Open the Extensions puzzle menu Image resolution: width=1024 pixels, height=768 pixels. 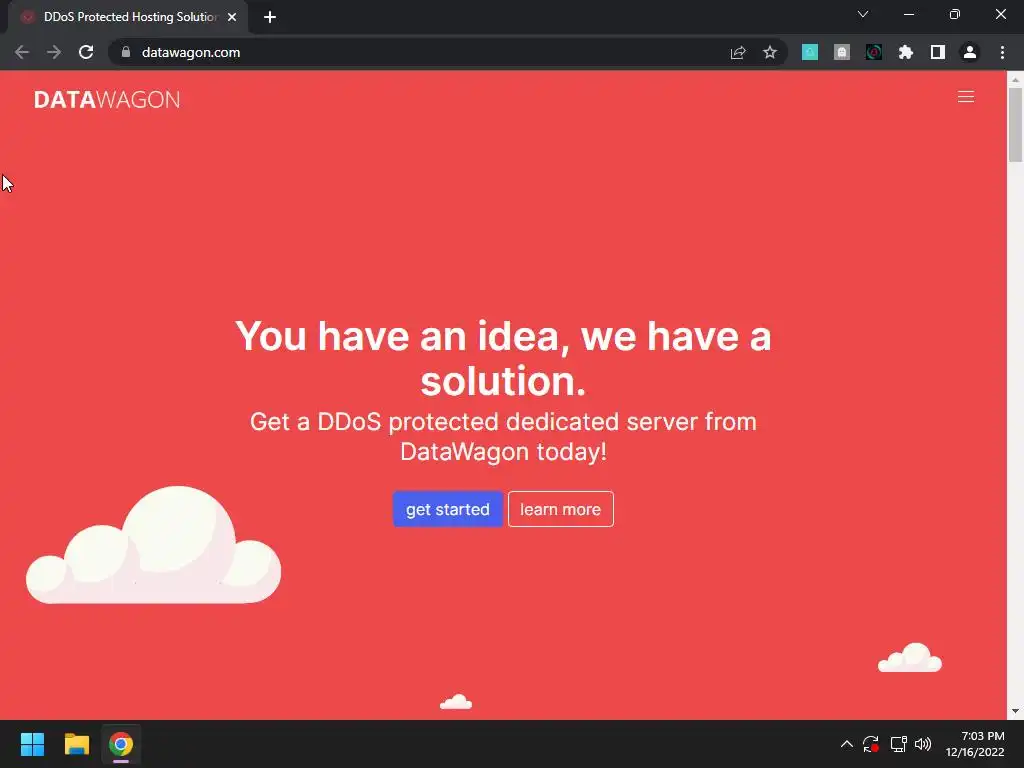click(906, 52)
